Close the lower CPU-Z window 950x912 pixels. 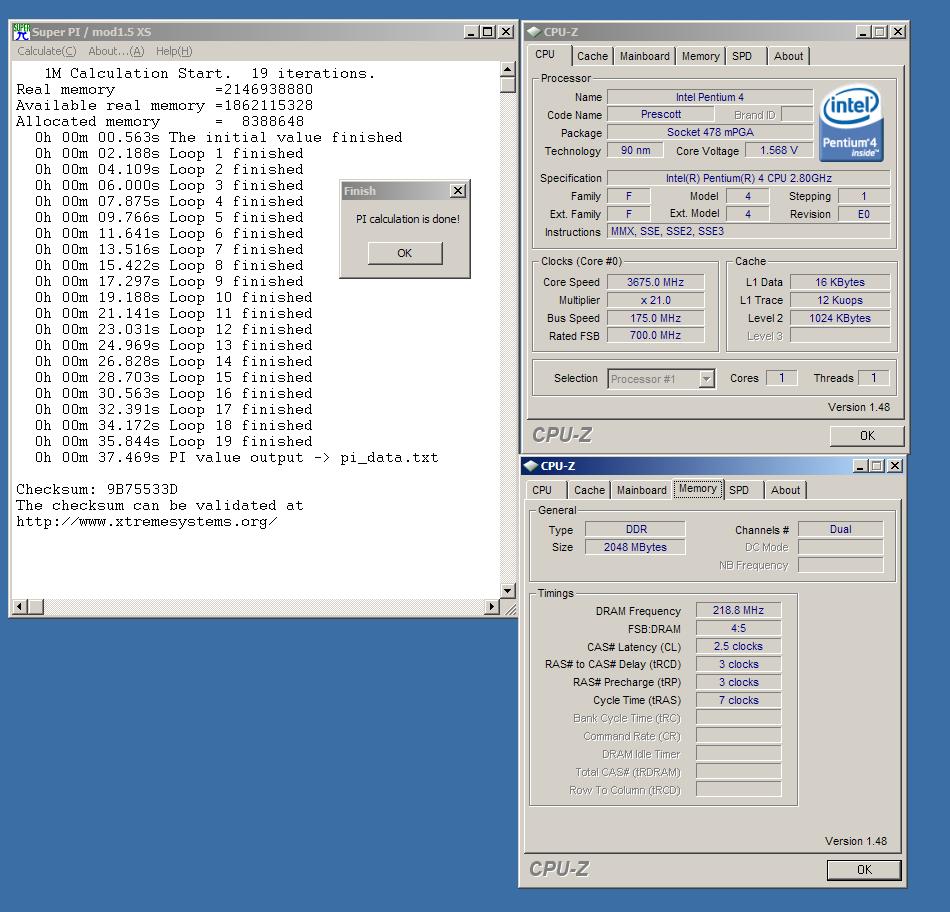point(895,465)
